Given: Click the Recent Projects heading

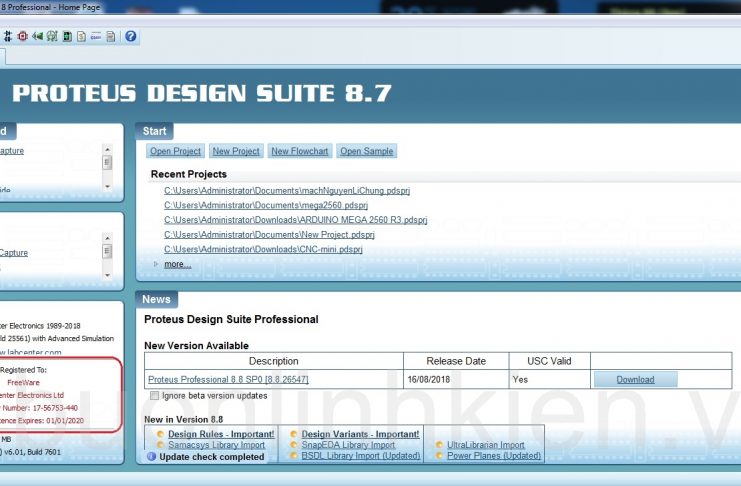Looking at the screenshot, I should (x=189, y=174).
